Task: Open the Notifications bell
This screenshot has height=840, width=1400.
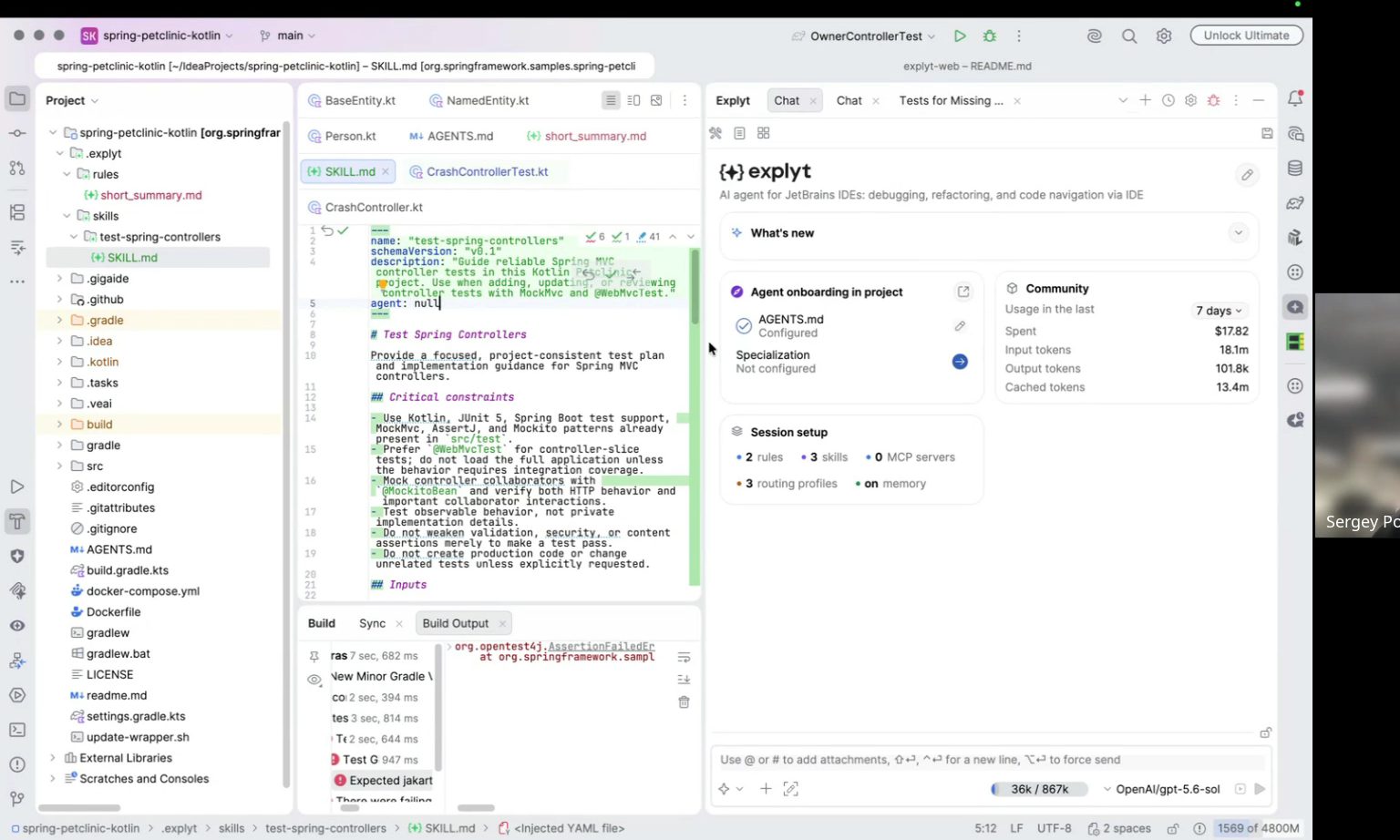Action: [x=1295, y=98]
